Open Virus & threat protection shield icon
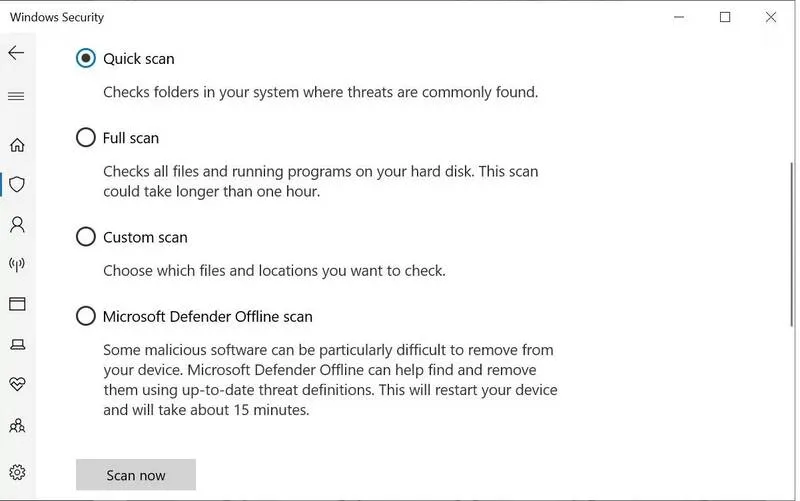 (16, 185)
